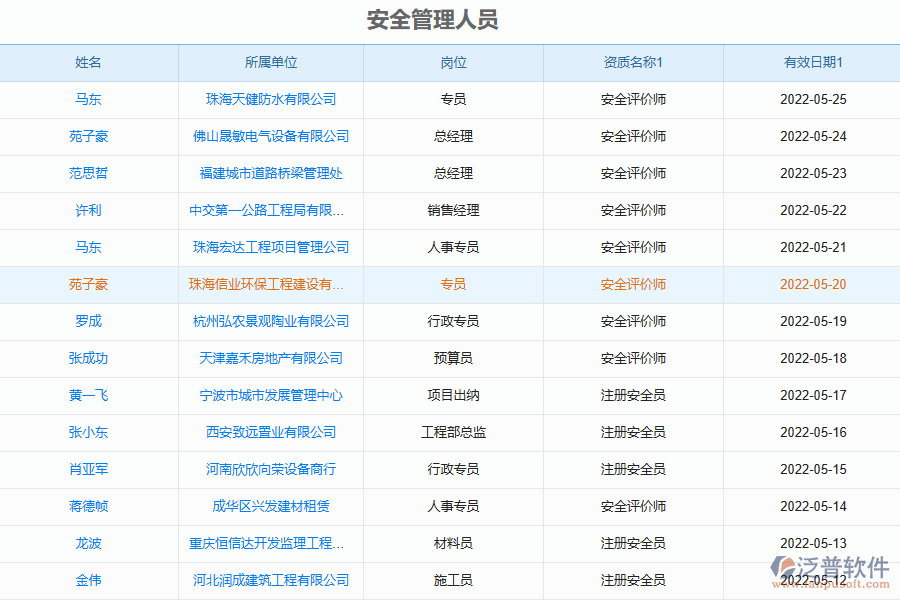
Task: Open 天津嘉禾房地产有限公司 link
Action: click(x=271, y=358)
